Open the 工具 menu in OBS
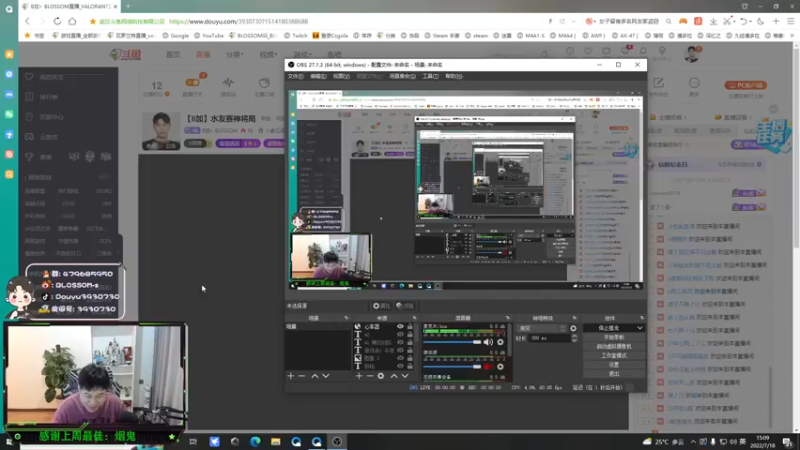800x450 pixels. pyautogui.click(x=430, y=76)
